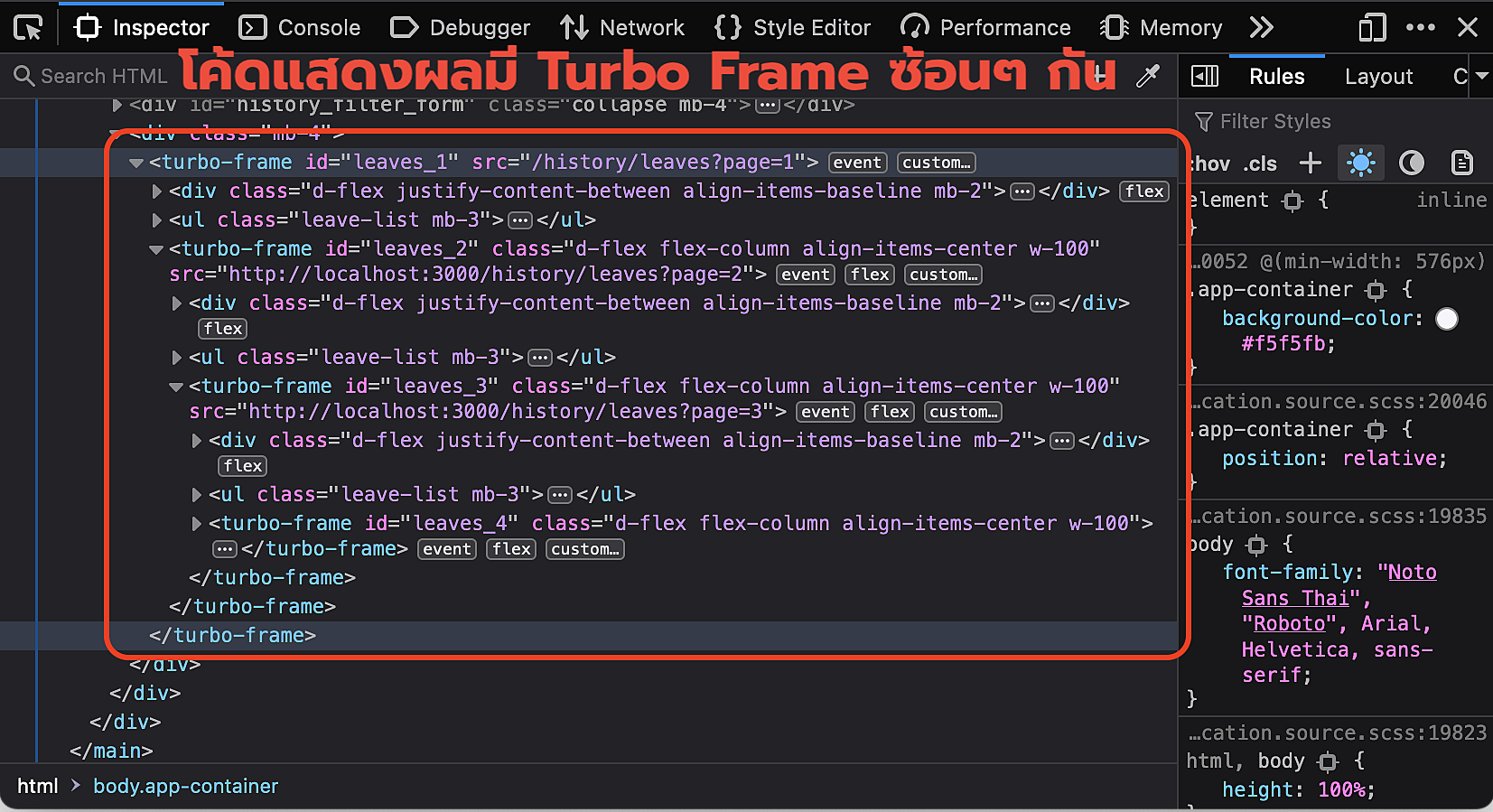Click the event badge on leaves_1 turbo-frame

click(x=856, y=163)
